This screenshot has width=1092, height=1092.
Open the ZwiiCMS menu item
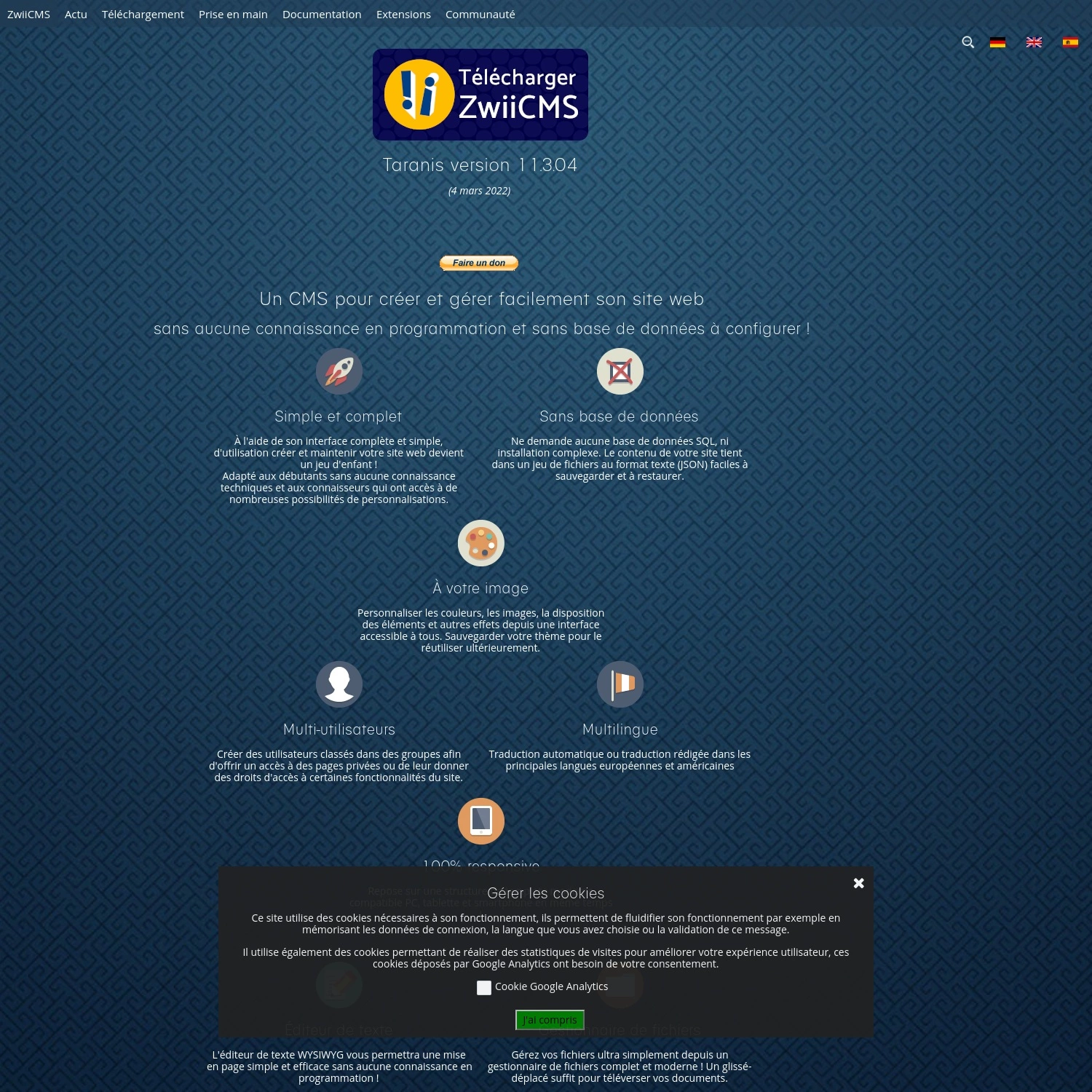pyautogui.click(x=28, y=14)
